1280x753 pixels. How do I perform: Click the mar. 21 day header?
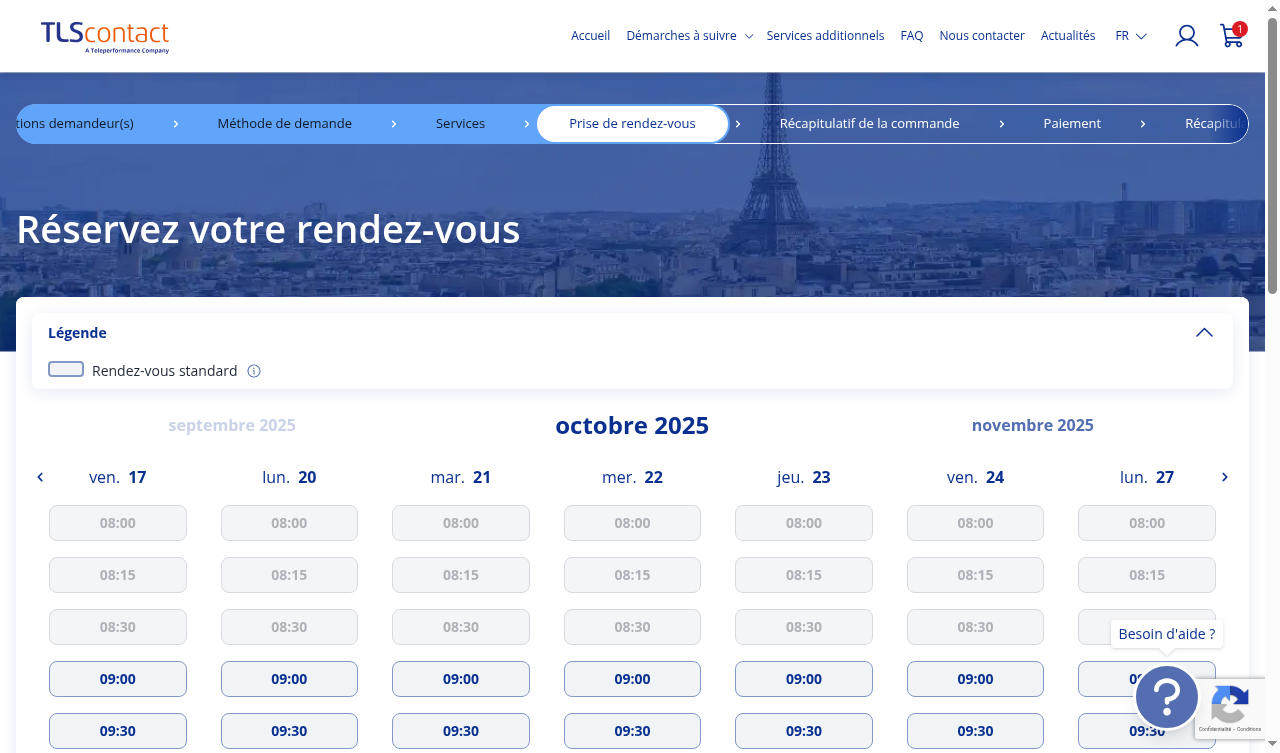pos(461,477)
